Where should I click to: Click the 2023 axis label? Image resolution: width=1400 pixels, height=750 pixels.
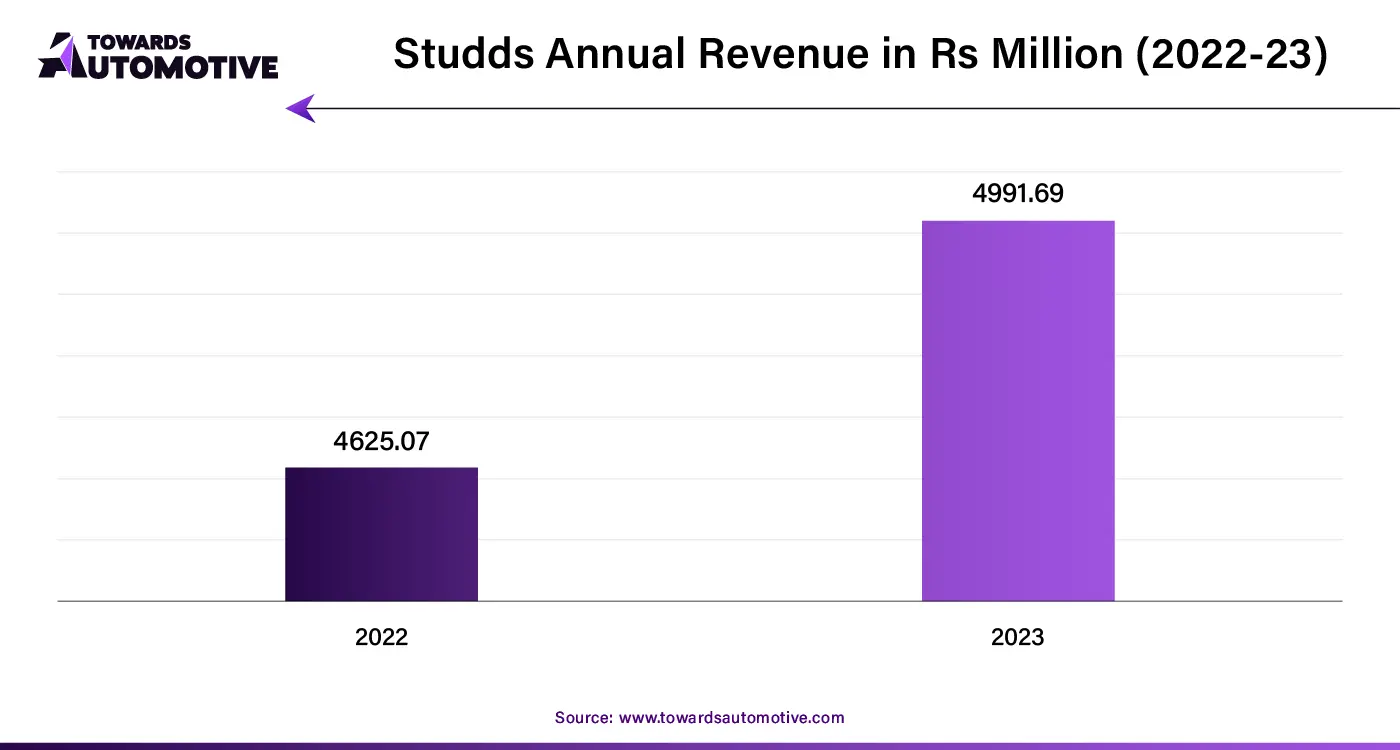click(x=1017, y=637)
